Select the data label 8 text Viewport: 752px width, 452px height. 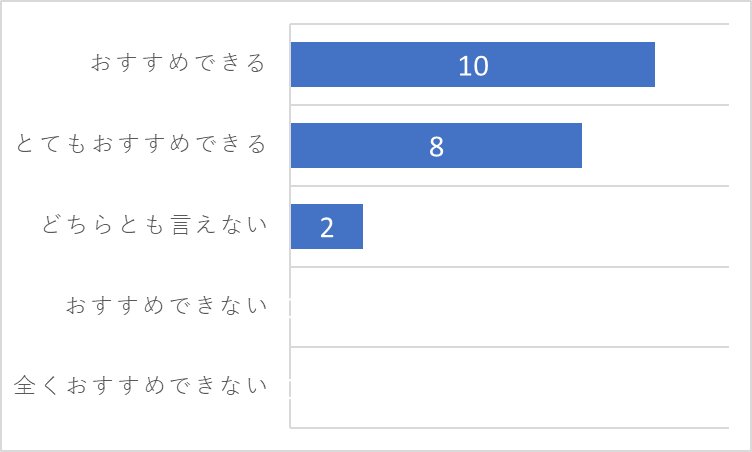tap(436, 147)
